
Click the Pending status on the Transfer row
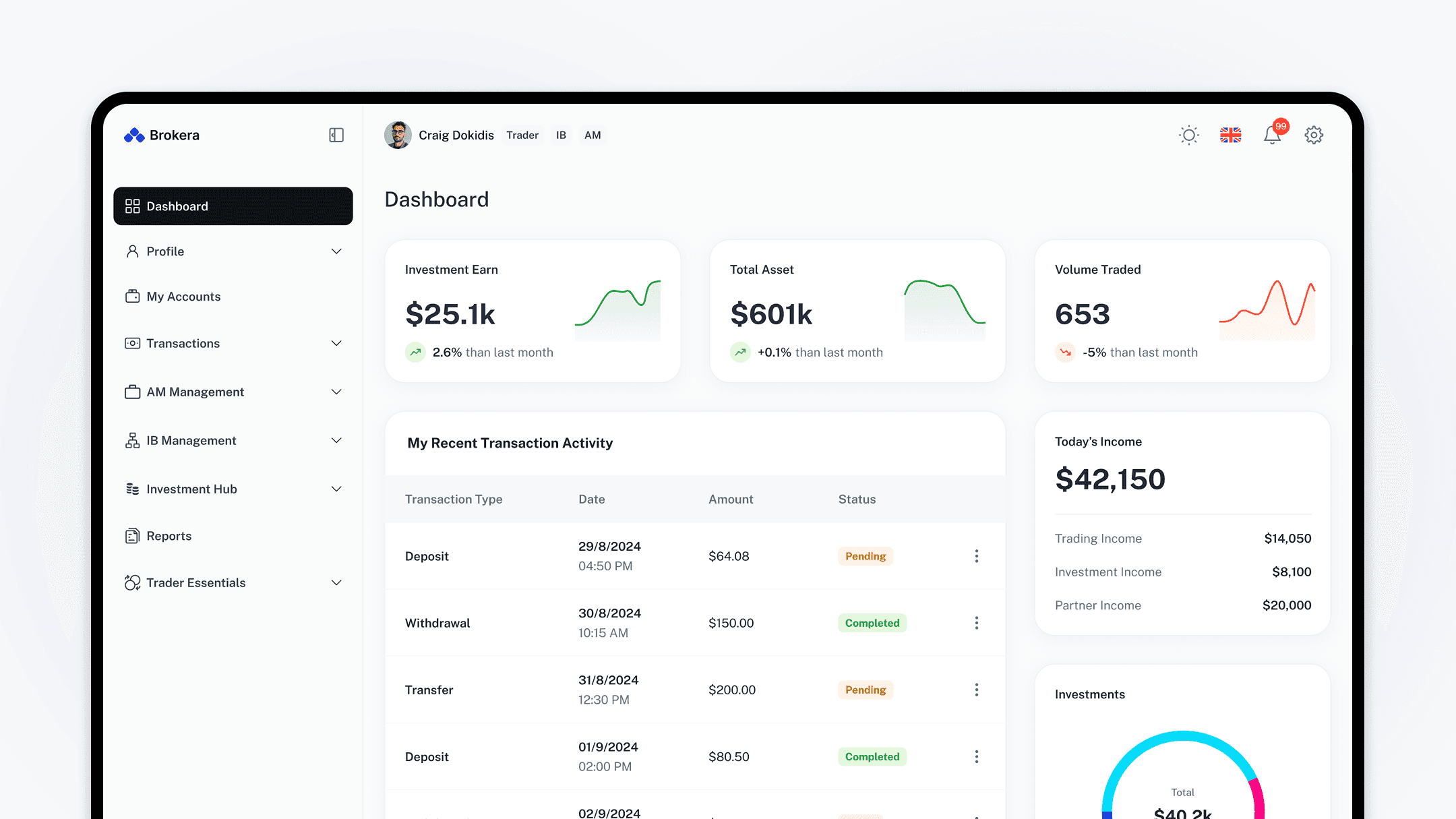[865, 690]
